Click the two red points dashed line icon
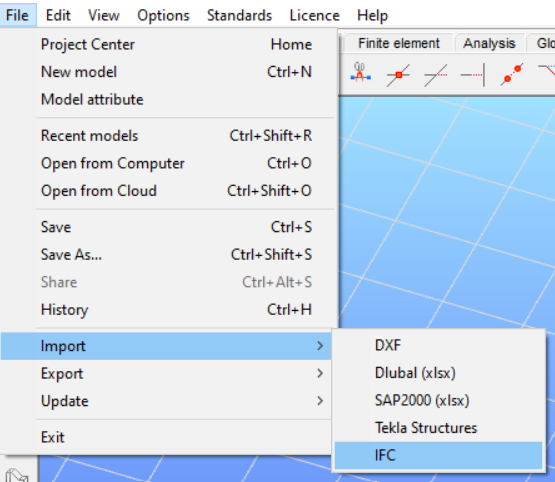 (512, 74)
